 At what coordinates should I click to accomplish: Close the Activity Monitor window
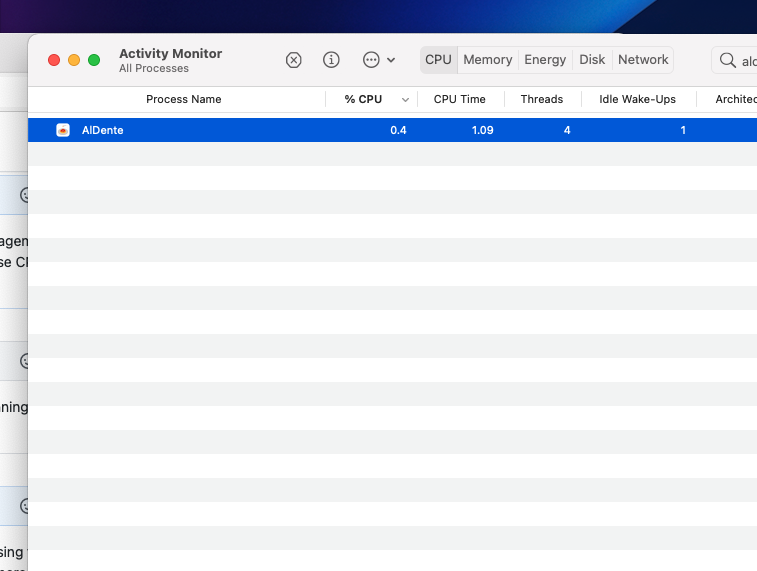[54, 60]
